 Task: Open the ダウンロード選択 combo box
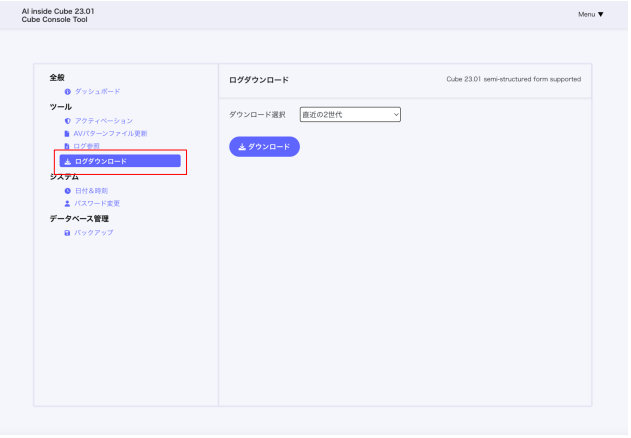[x=349, y=115]
